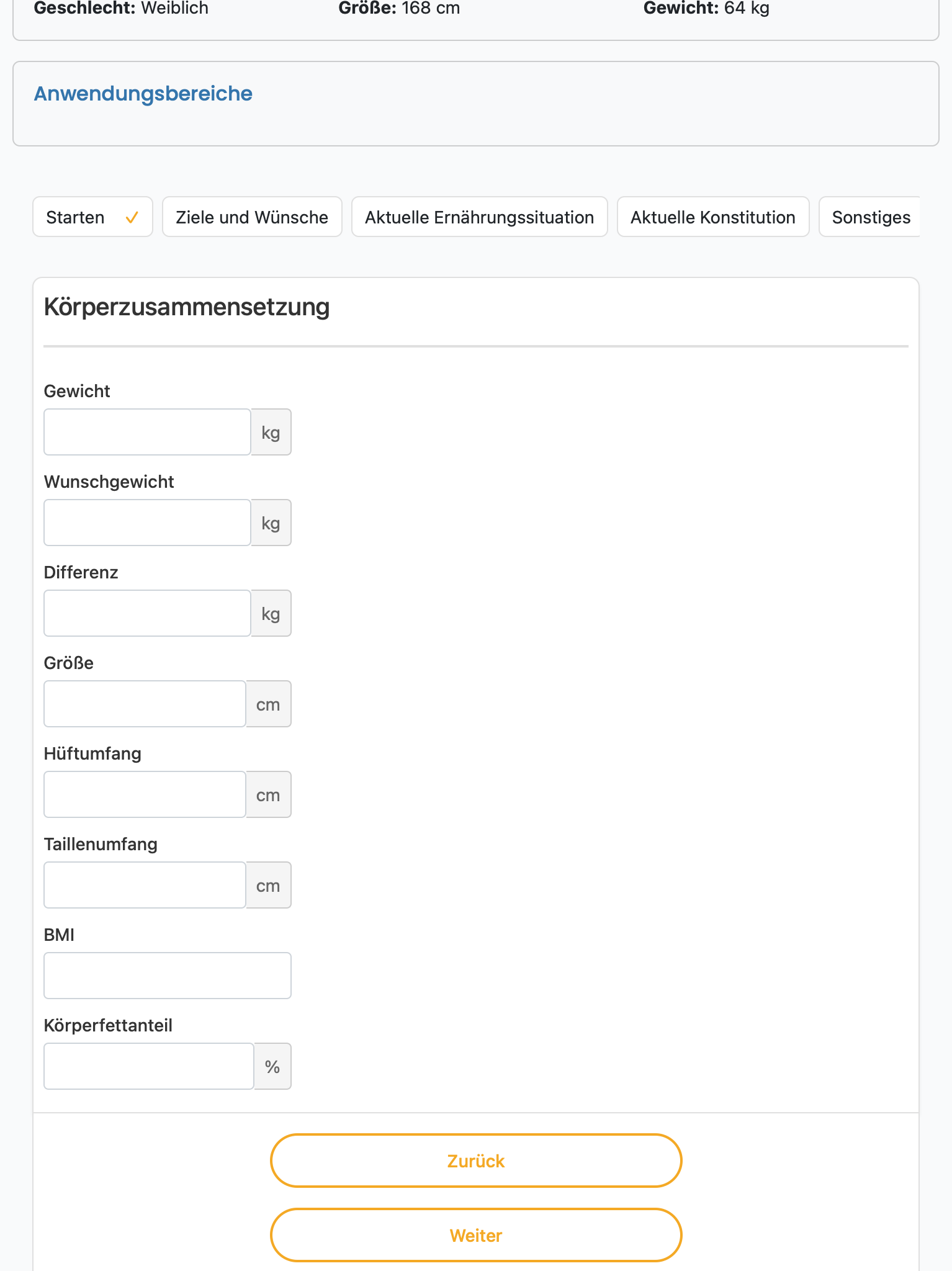The image size is (952, 1271).
Task: Open the Anwendungsbereiche section heading
Action: (143, 94)
